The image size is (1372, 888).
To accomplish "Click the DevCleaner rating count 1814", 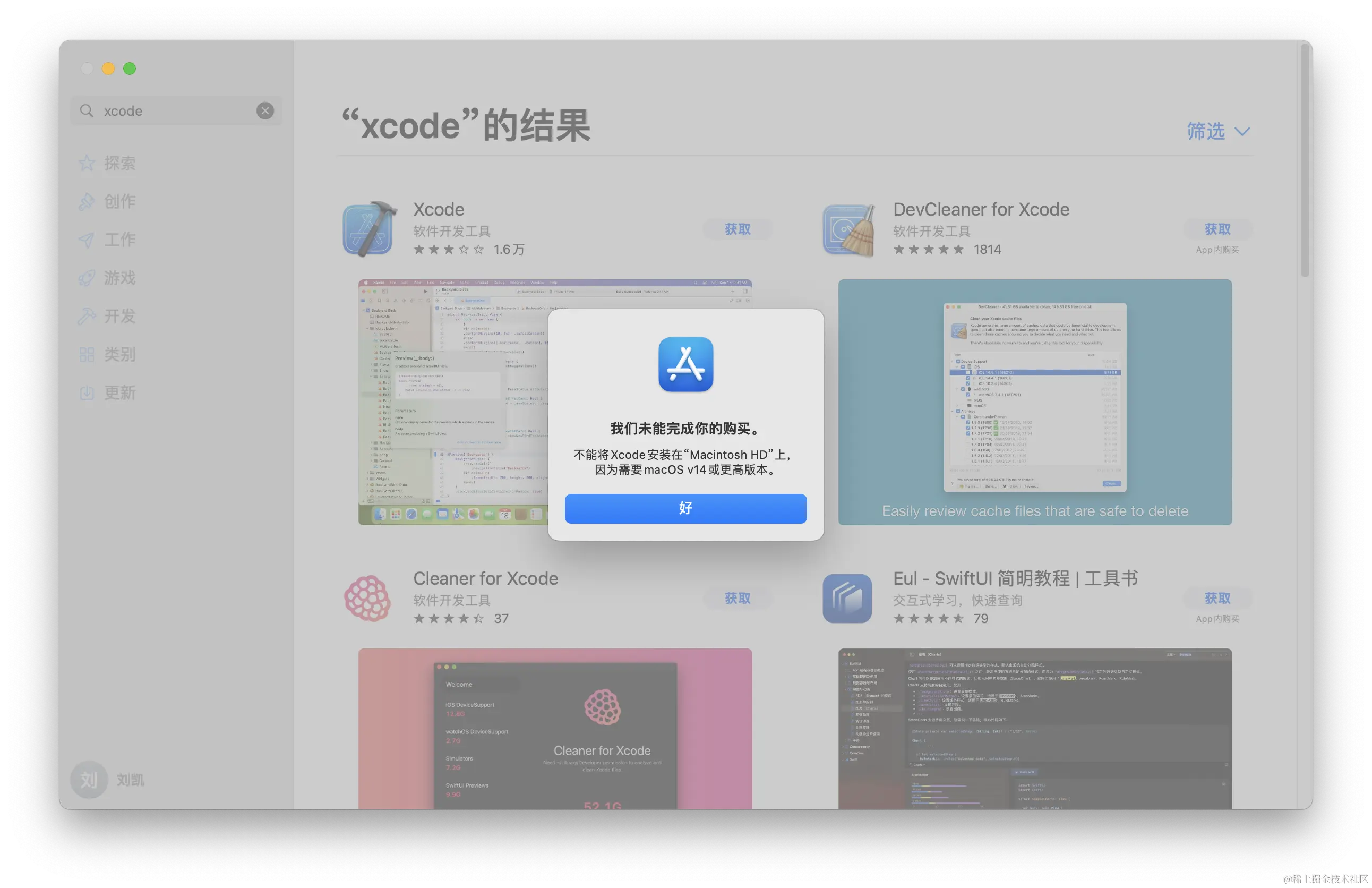I will pos(987,250).
